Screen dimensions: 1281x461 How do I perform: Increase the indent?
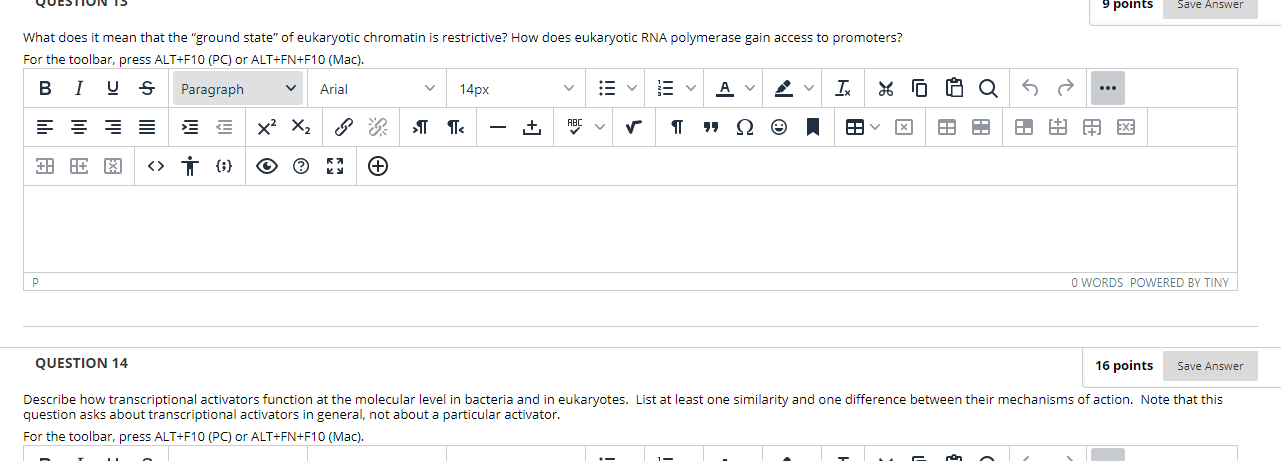tap(190, 127)
